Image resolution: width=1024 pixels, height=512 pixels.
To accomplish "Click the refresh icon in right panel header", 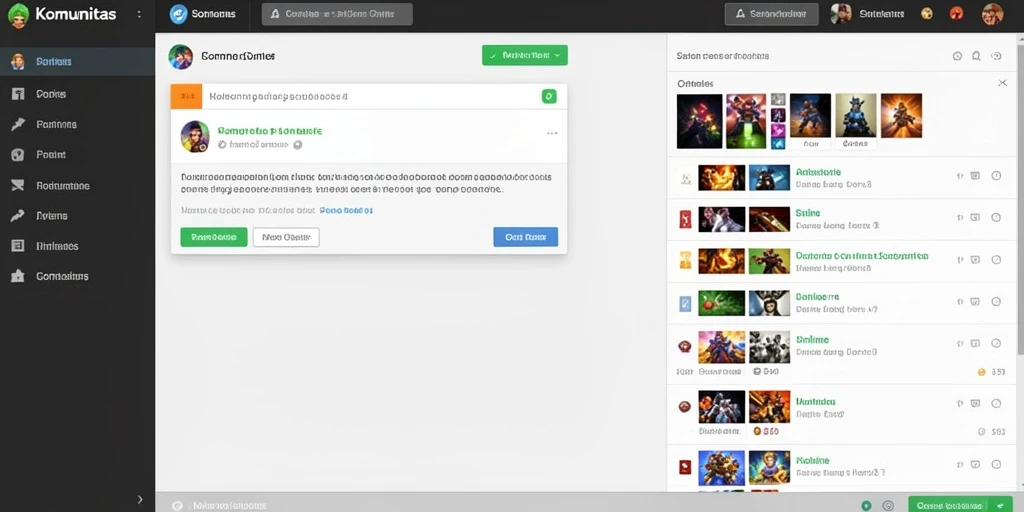I will click(996, 56).
